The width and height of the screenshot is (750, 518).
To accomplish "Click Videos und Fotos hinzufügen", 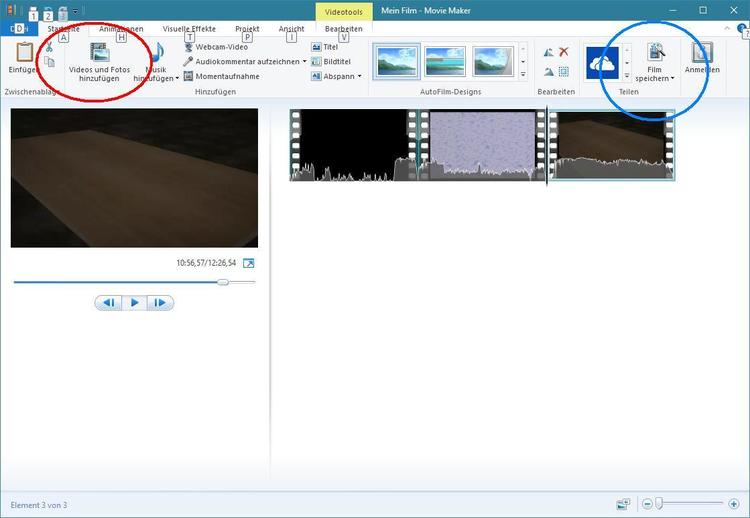I will click(99, 62).
